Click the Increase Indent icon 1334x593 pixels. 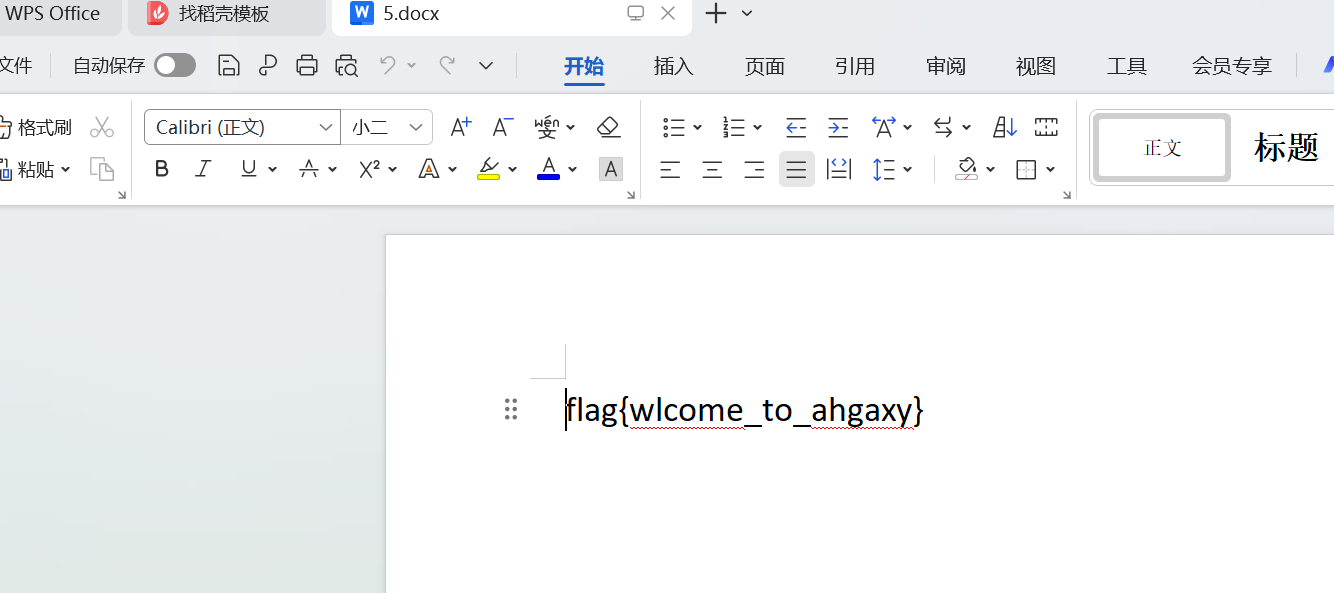(838, 127)
